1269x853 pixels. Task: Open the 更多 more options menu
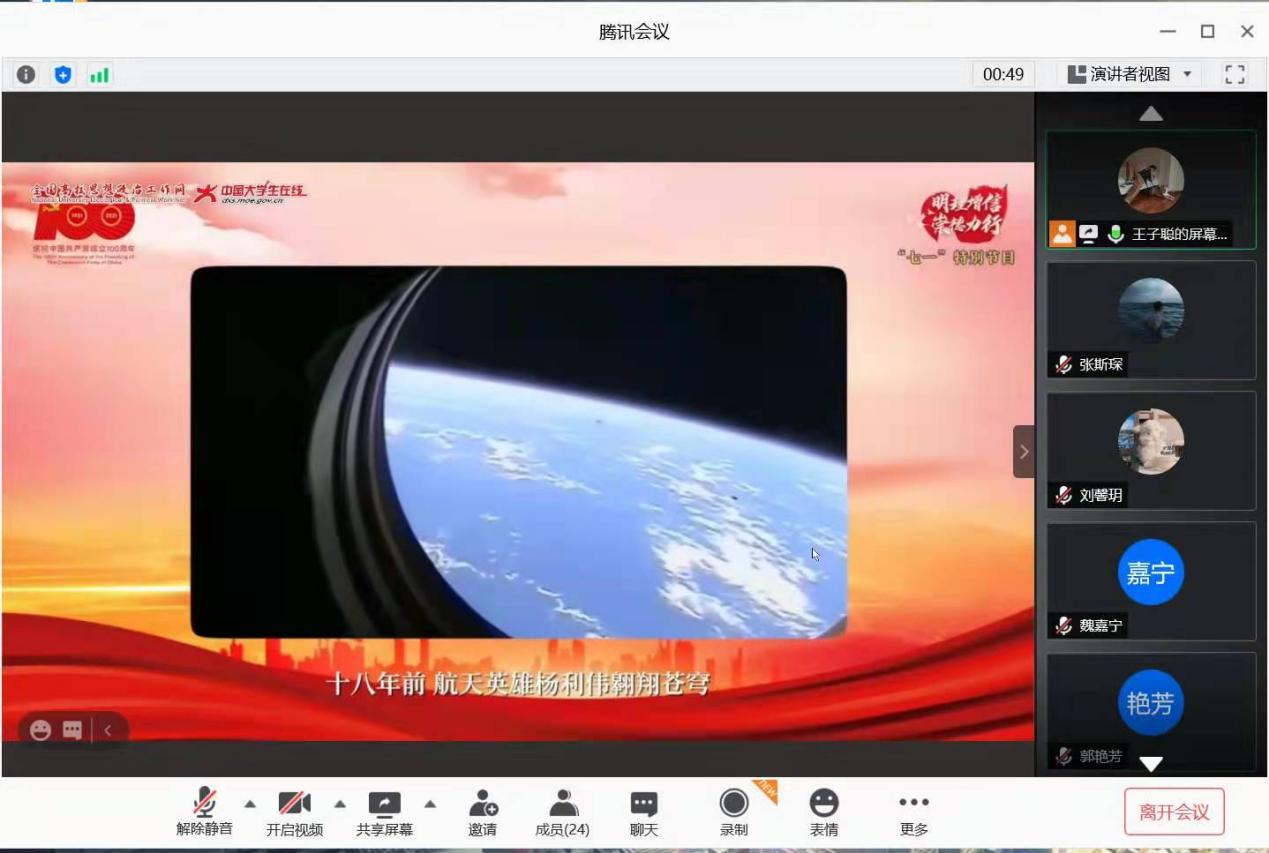tap(914, 812)
